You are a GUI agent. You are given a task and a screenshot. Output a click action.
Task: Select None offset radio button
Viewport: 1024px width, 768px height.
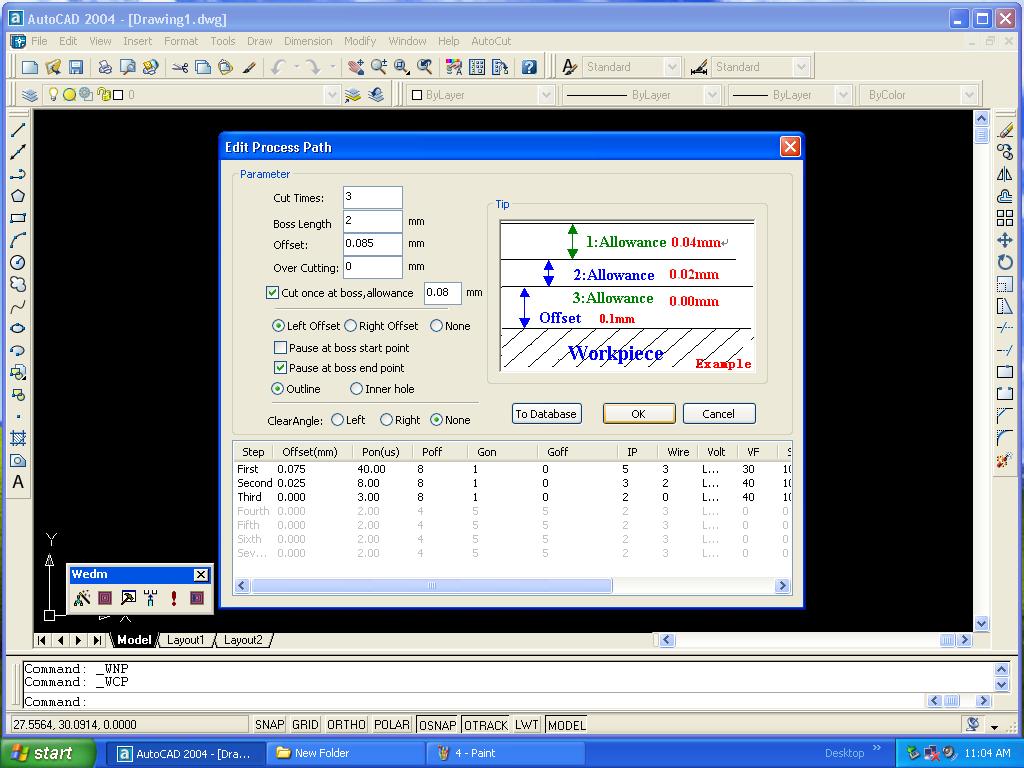pyautogui.click(x=436, y=325)
